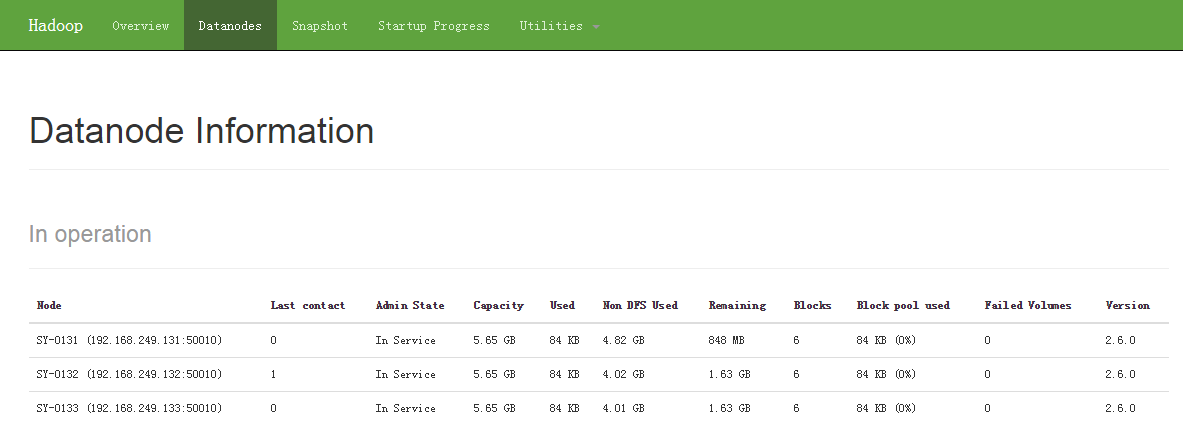The width and height of the screenshot is (1183, 436).
Task: Go to Startup Progress tab
Action: click(433, 26)
